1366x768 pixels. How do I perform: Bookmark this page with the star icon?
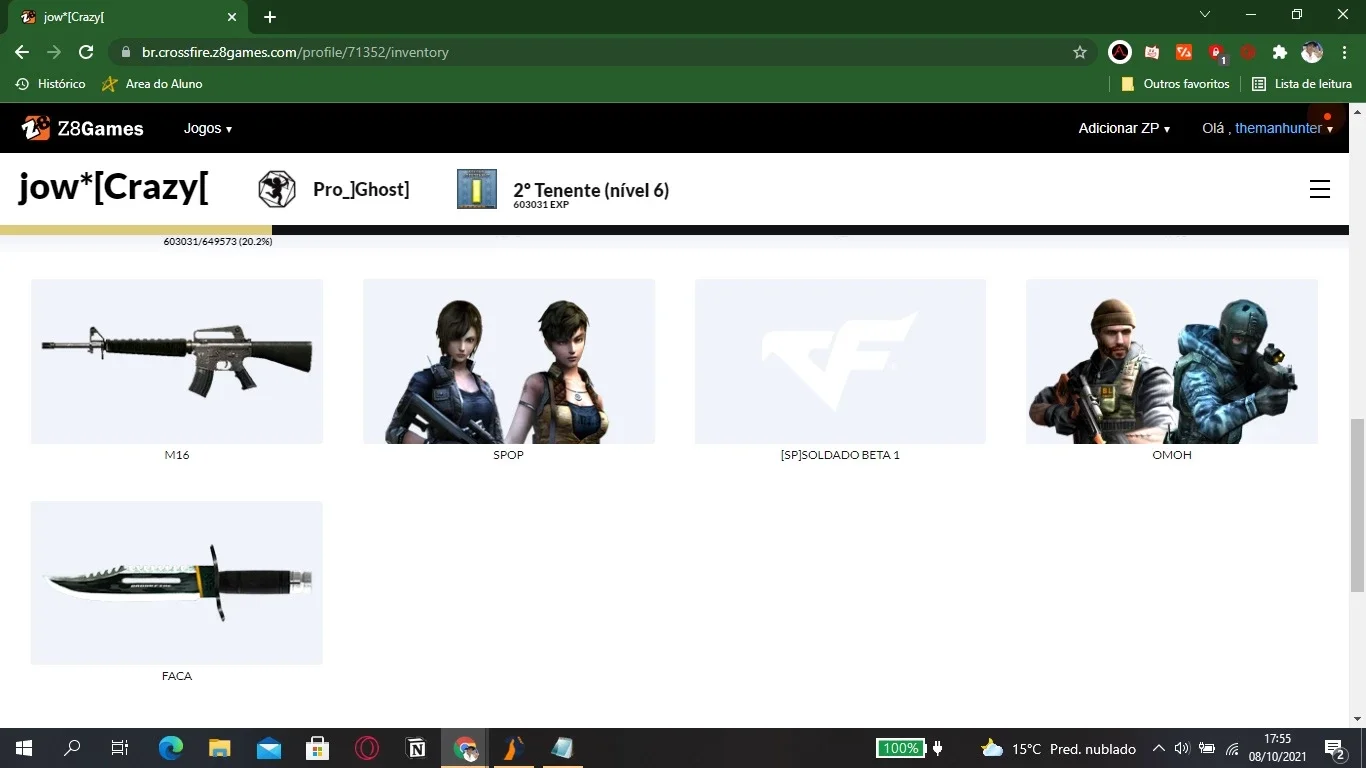click(x=1080, y=52)
